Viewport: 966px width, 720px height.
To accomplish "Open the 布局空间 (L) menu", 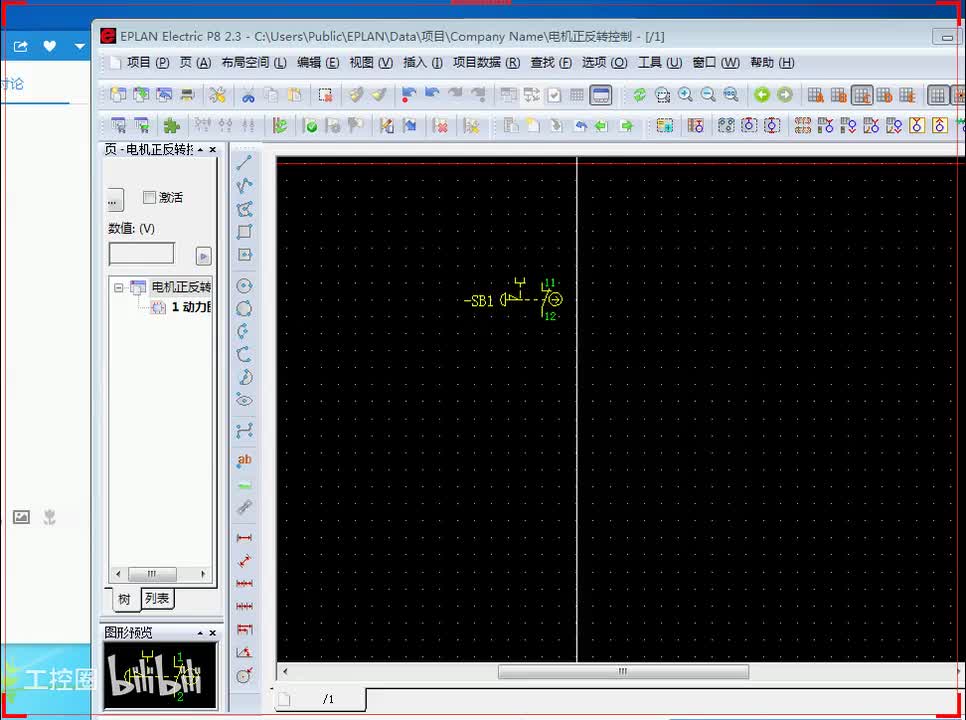I will coord(254,63).
